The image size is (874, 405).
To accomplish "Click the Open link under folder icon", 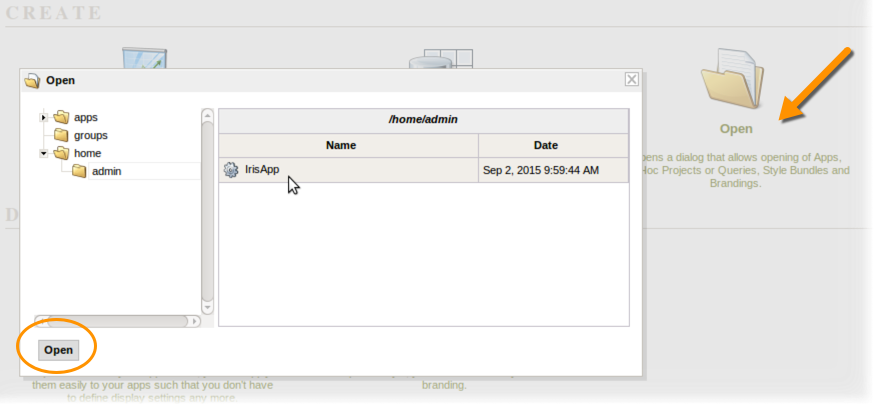I will 736,129.
